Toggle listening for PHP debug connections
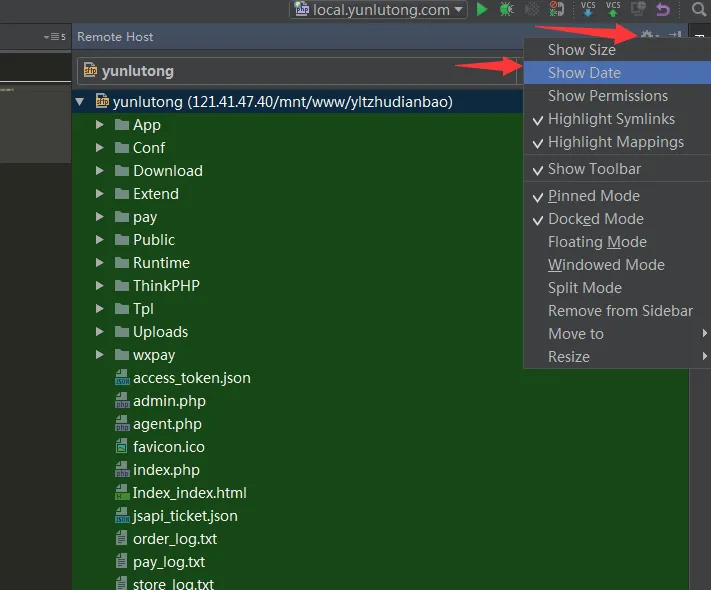The width and height of the screenshot is (711, 590). (x=556, y=9)
